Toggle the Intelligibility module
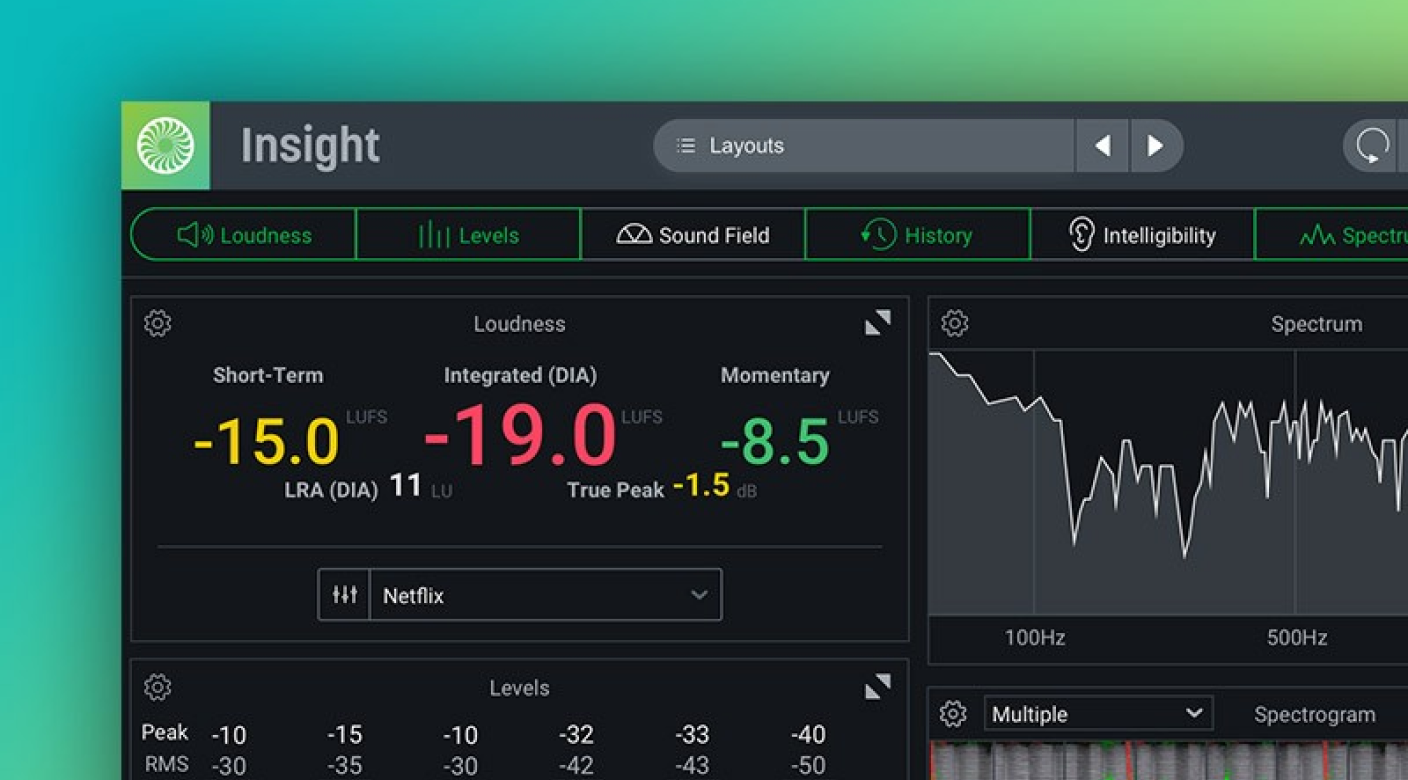This screenshot has width=1408, height=780. pyautogui.click(x=1142, y=235)
